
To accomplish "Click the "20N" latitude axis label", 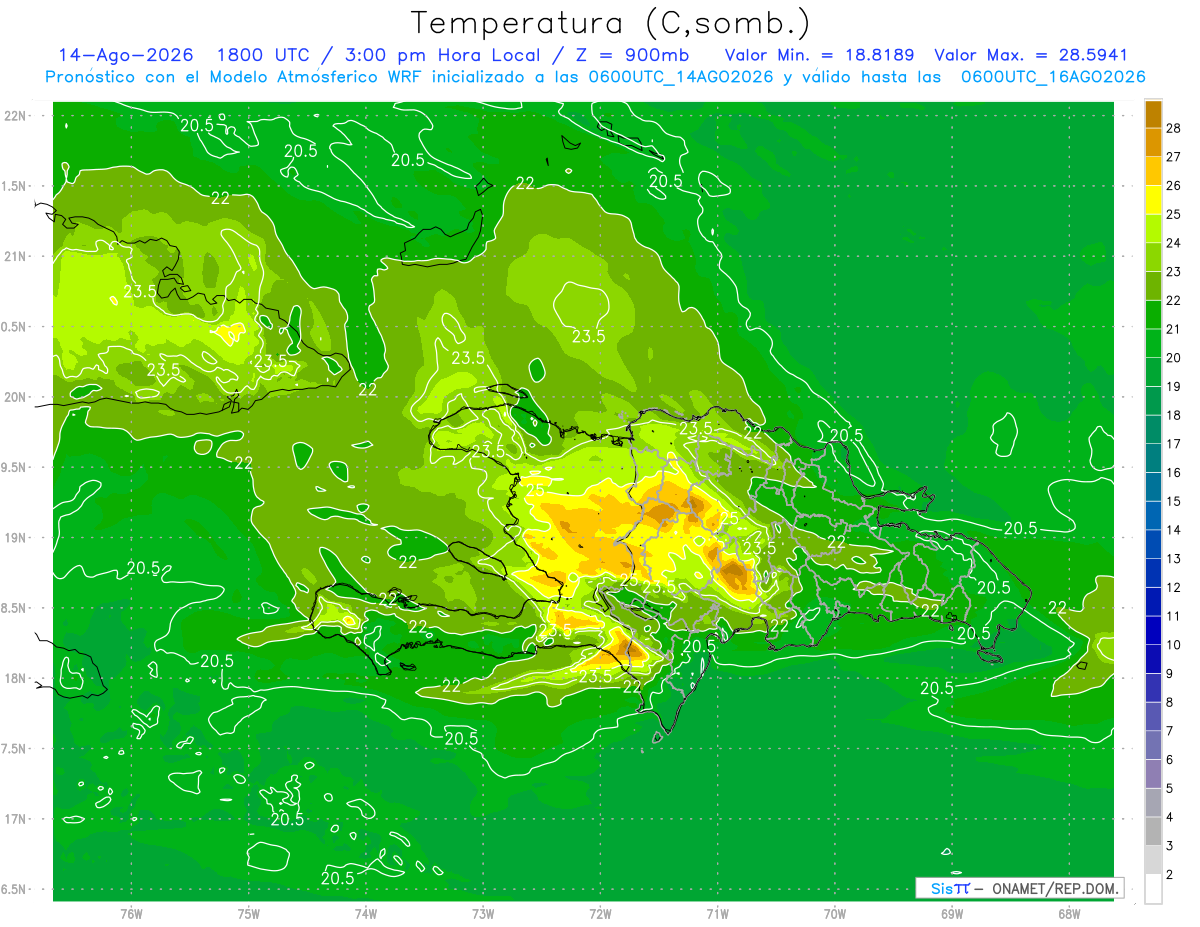I will click(14, 398).
